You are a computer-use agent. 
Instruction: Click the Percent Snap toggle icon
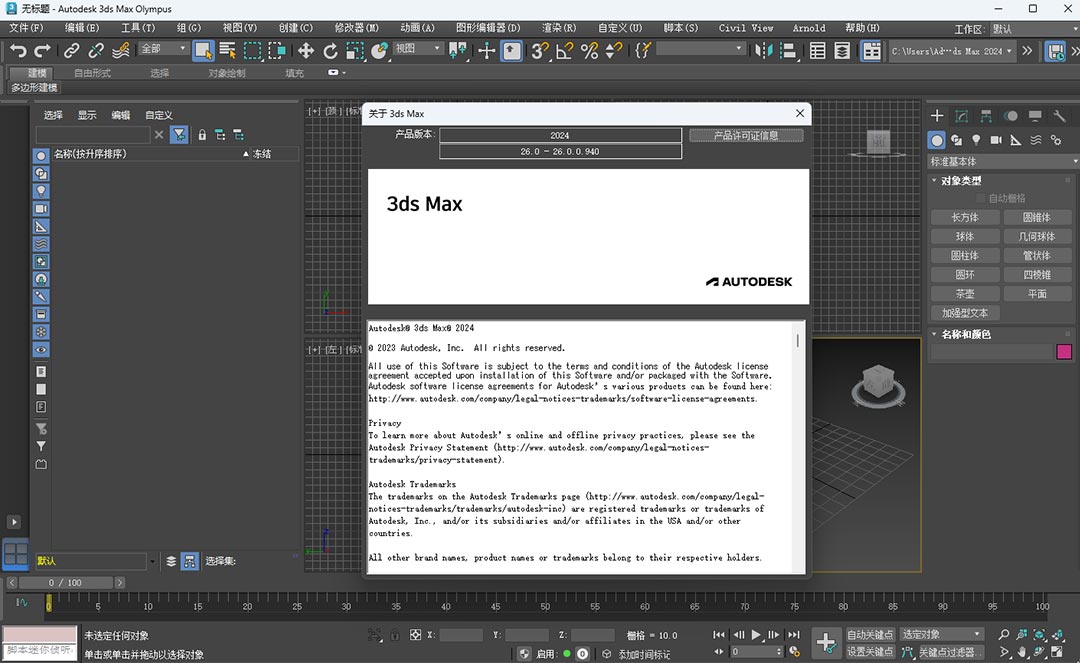(x=589, y=50)
